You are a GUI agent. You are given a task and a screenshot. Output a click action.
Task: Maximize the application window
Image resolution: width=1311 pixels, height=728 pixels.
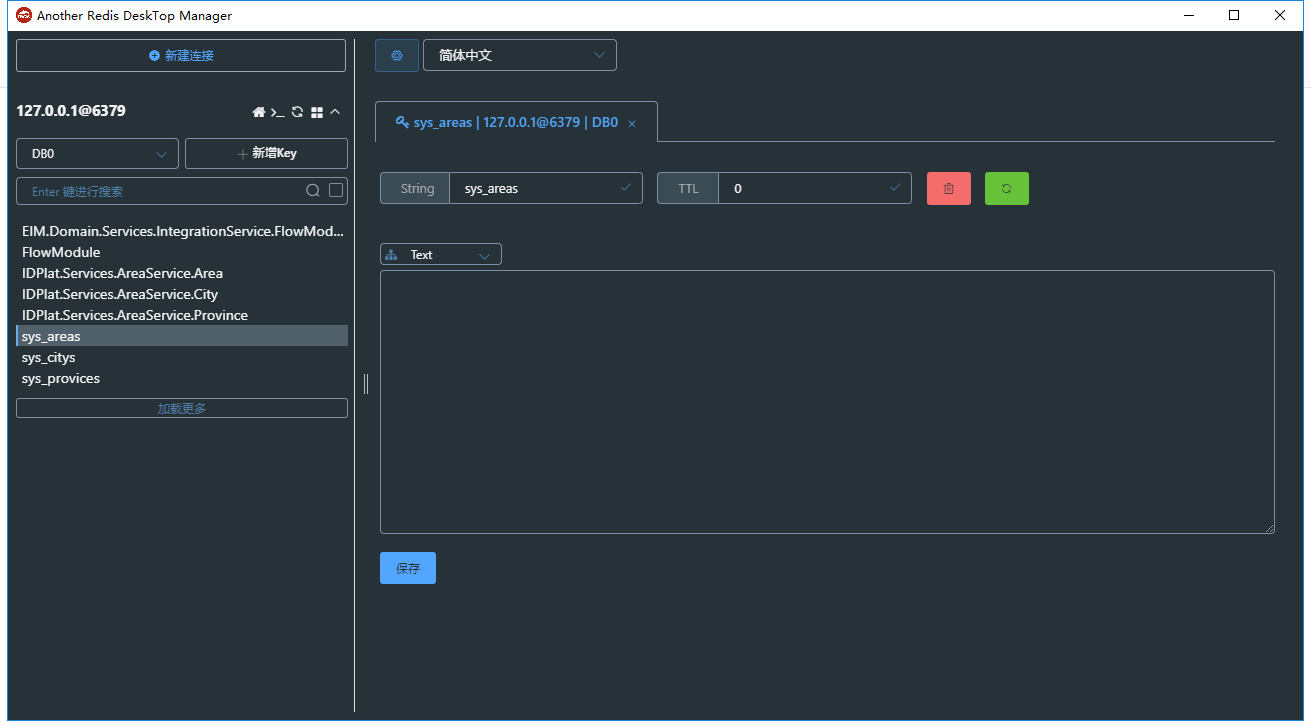(1234, 15)
